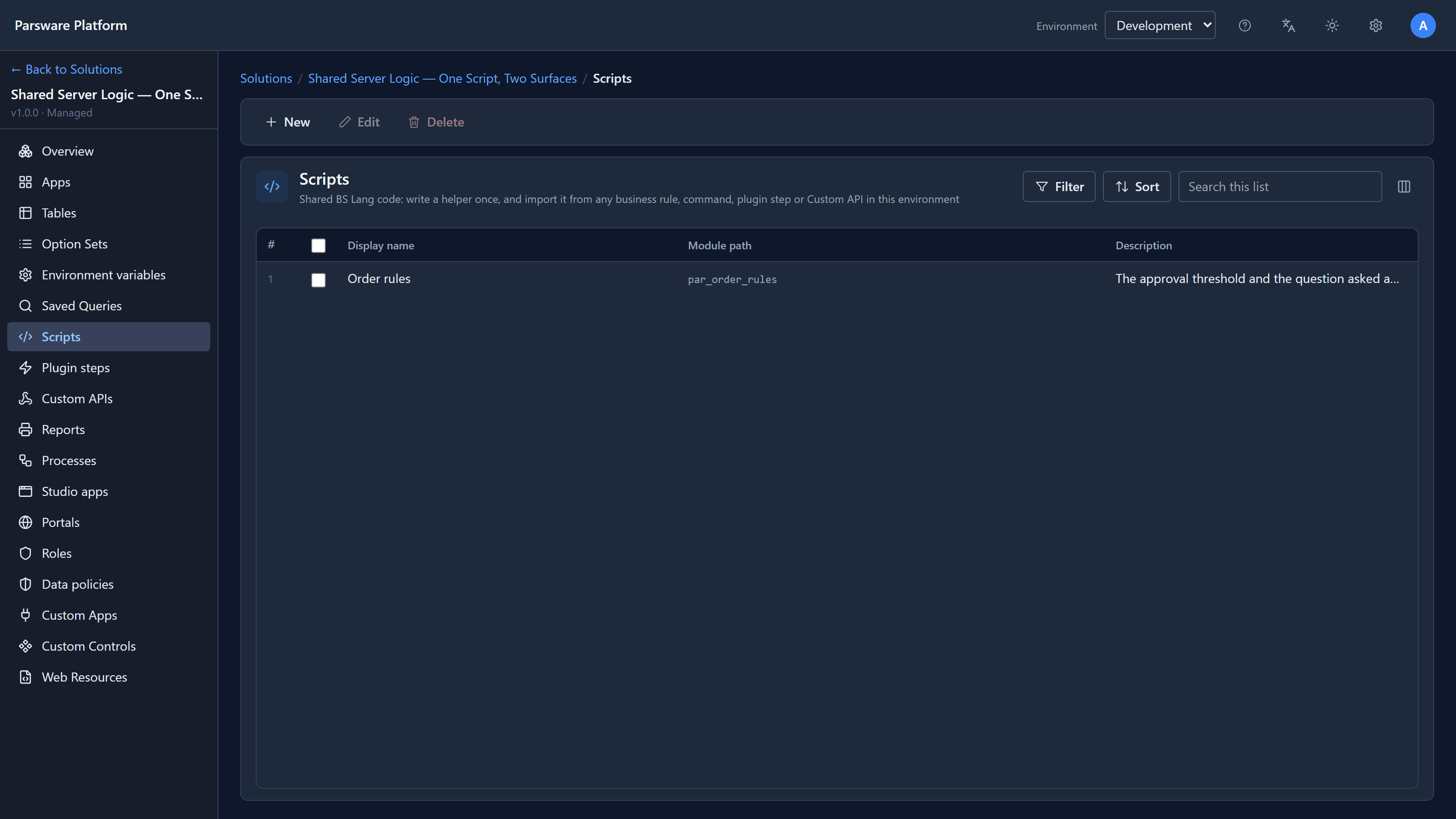Open Studio apps in sidebar

pos(109,492)
